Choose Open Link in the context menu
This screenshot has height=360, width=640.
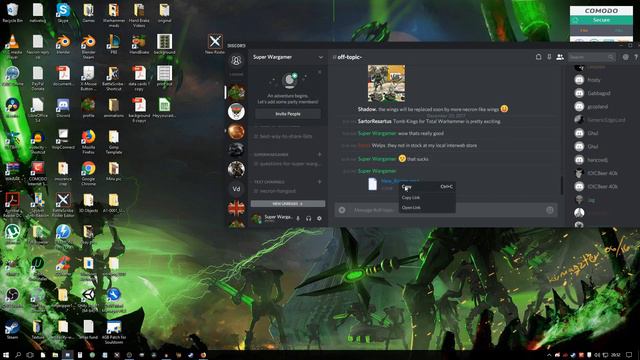[427, 208]
